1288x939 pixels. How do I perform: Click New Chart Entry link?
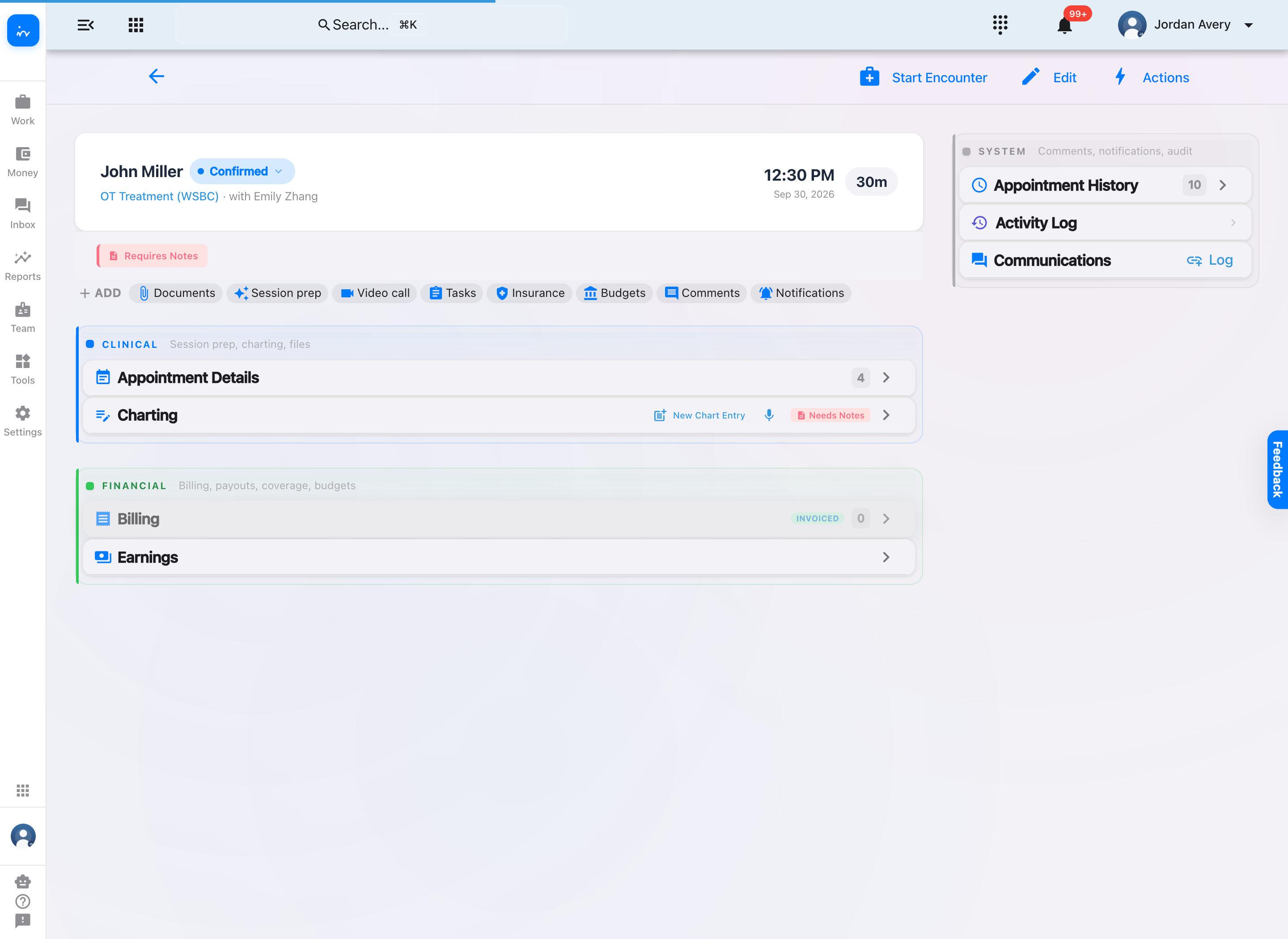point(699,415)
